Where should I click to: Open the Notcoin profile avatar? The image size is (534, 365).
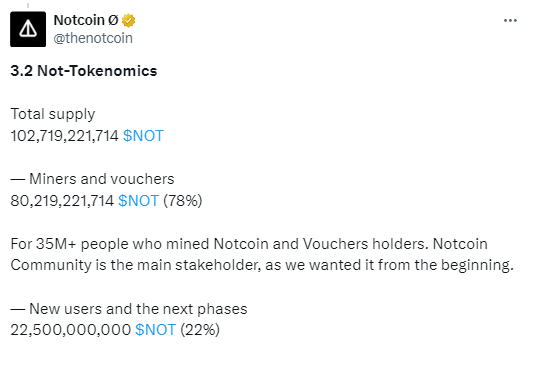(28, 29)
